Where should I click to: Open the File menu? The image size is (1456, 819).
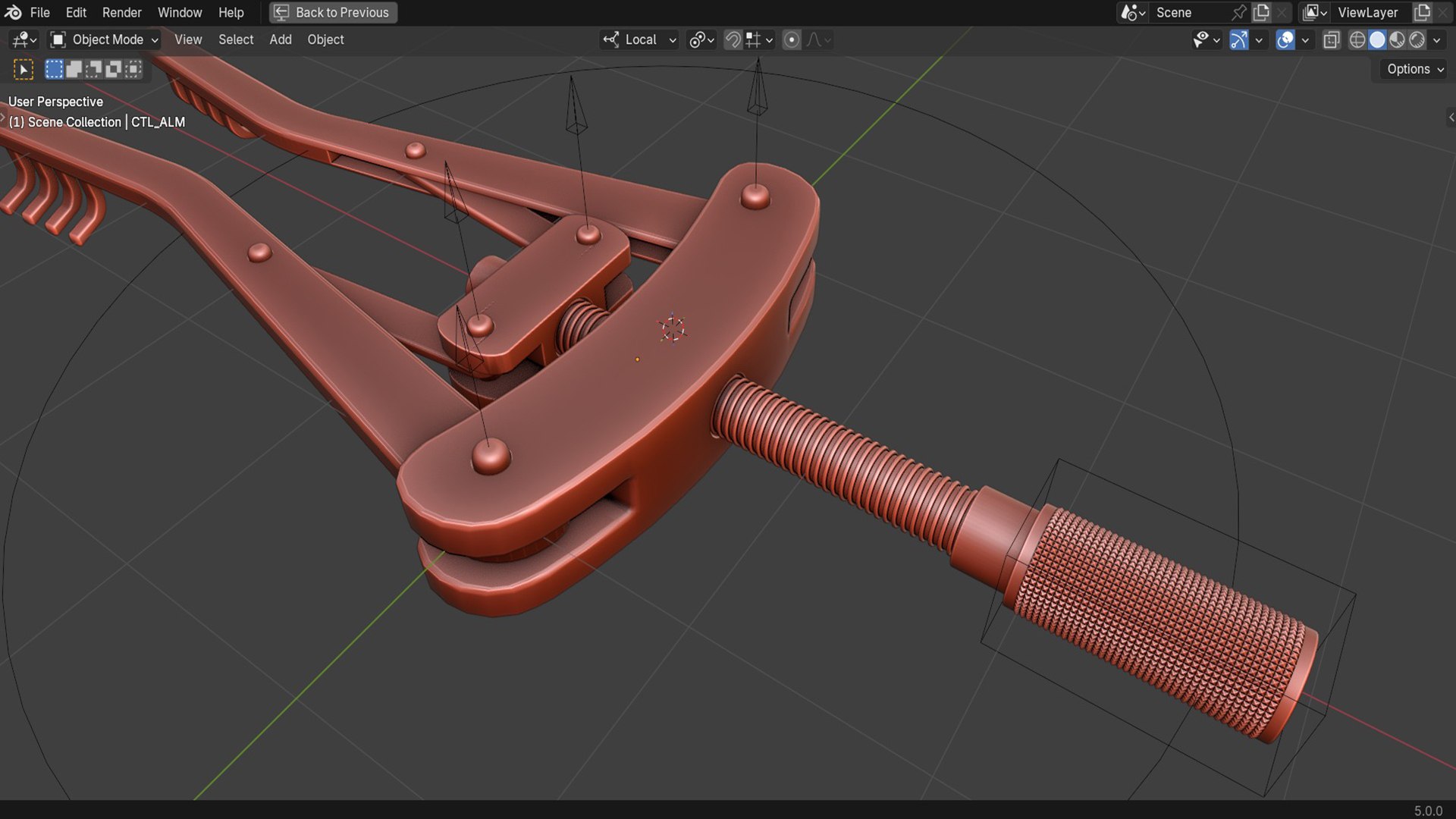39,12
